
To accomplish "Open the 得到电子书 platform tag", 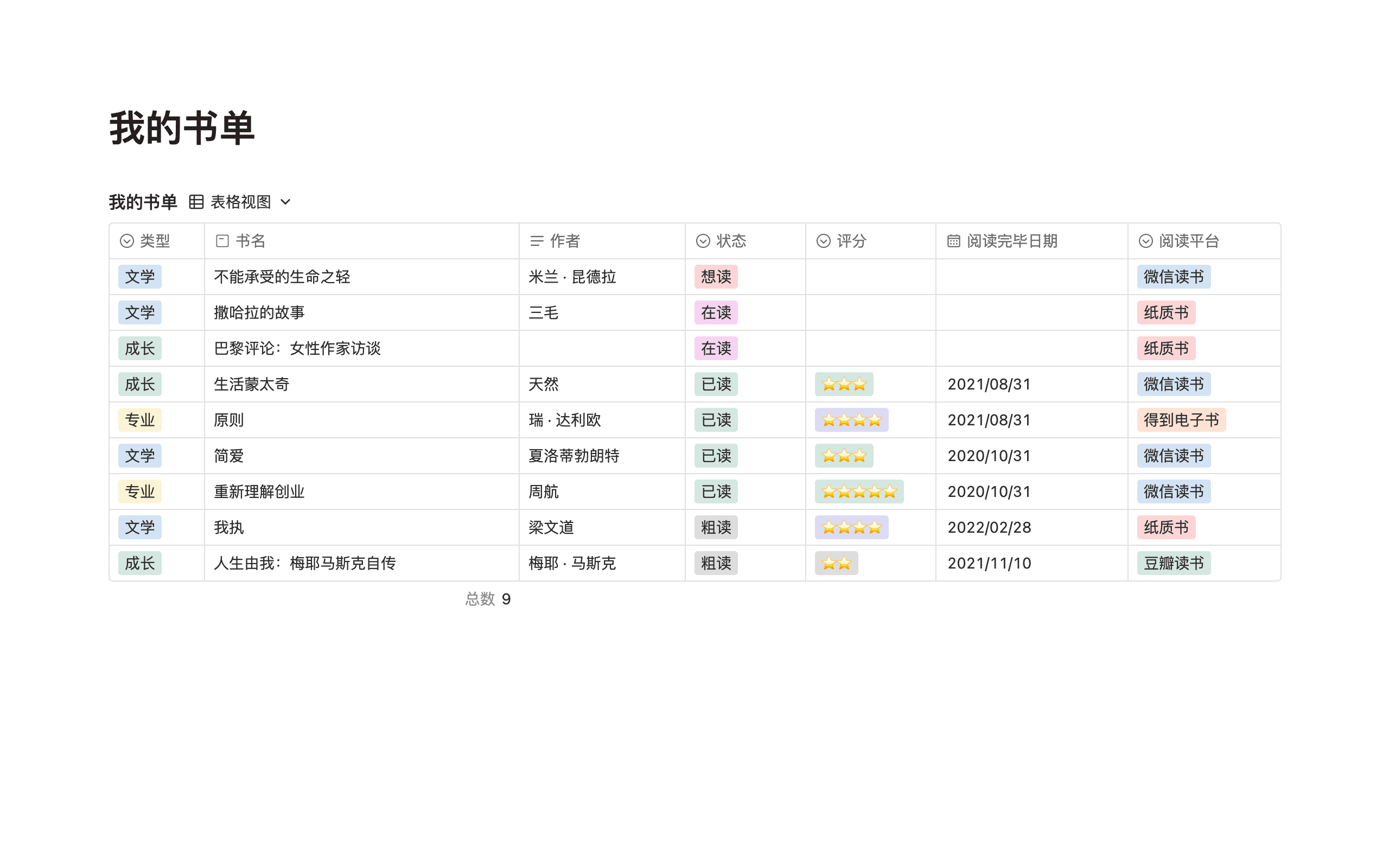I will pos(1181,420).
